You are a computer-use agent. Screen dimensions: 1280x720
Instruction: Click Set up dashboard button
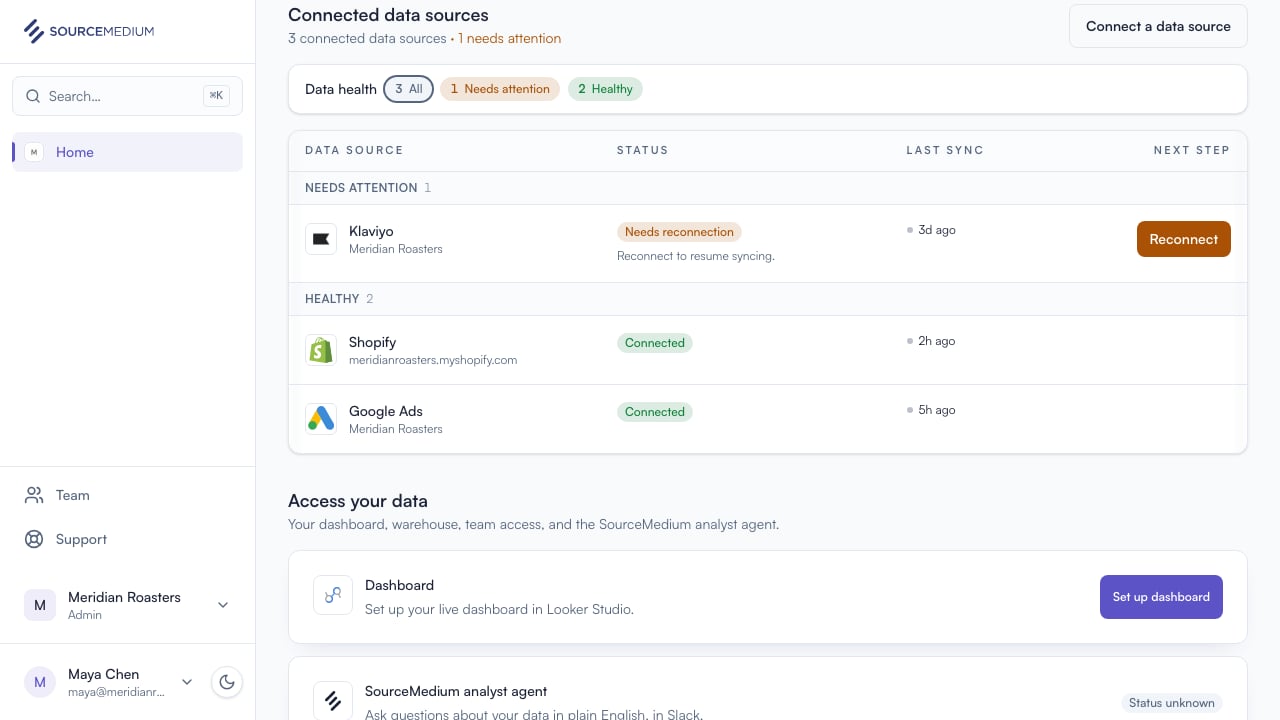click(1161, 597)
